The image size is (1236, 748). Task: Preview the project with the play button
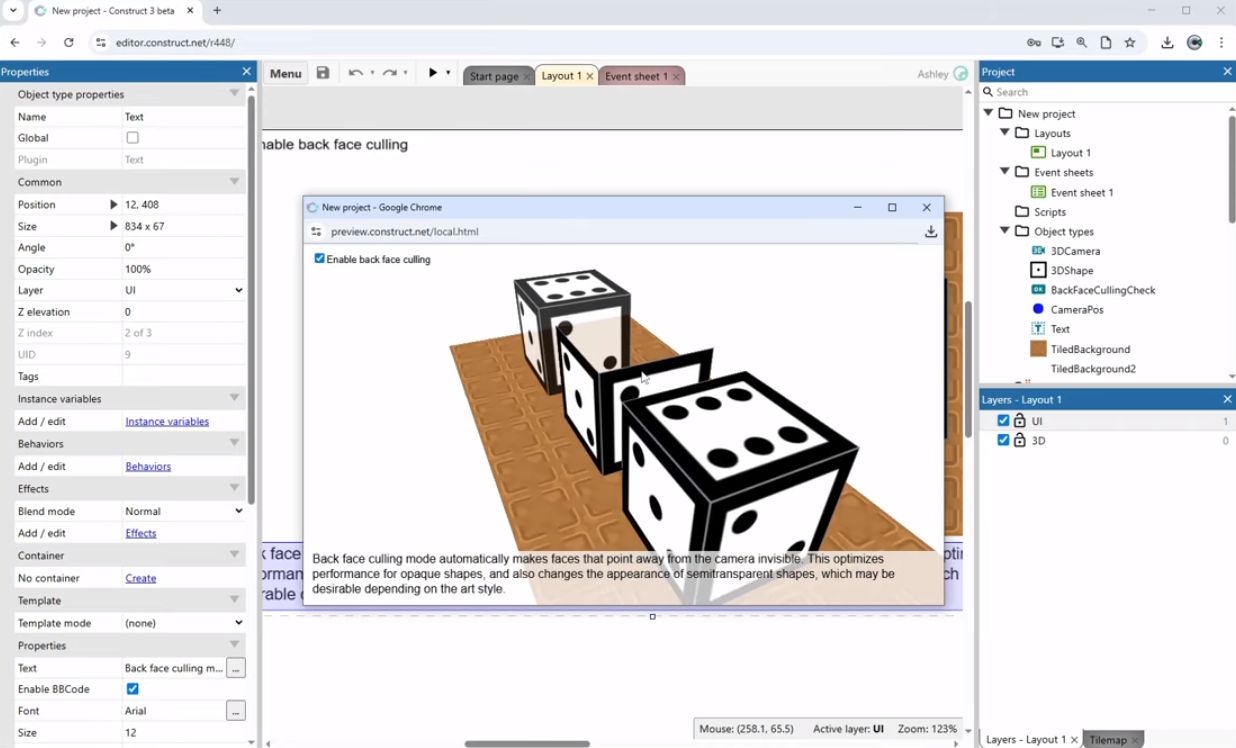[433, 73]
